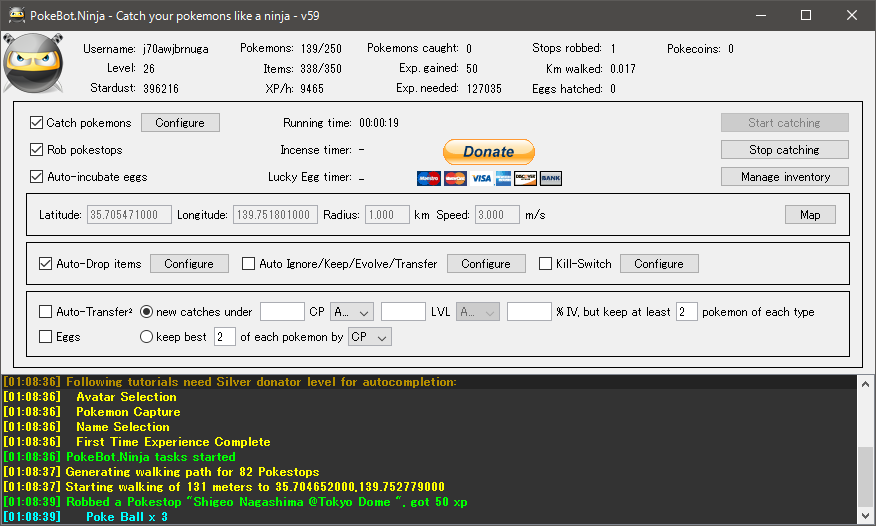Click the CP threshold input field
Viewport: 876px width, 526px height.
tap(282, 312)
